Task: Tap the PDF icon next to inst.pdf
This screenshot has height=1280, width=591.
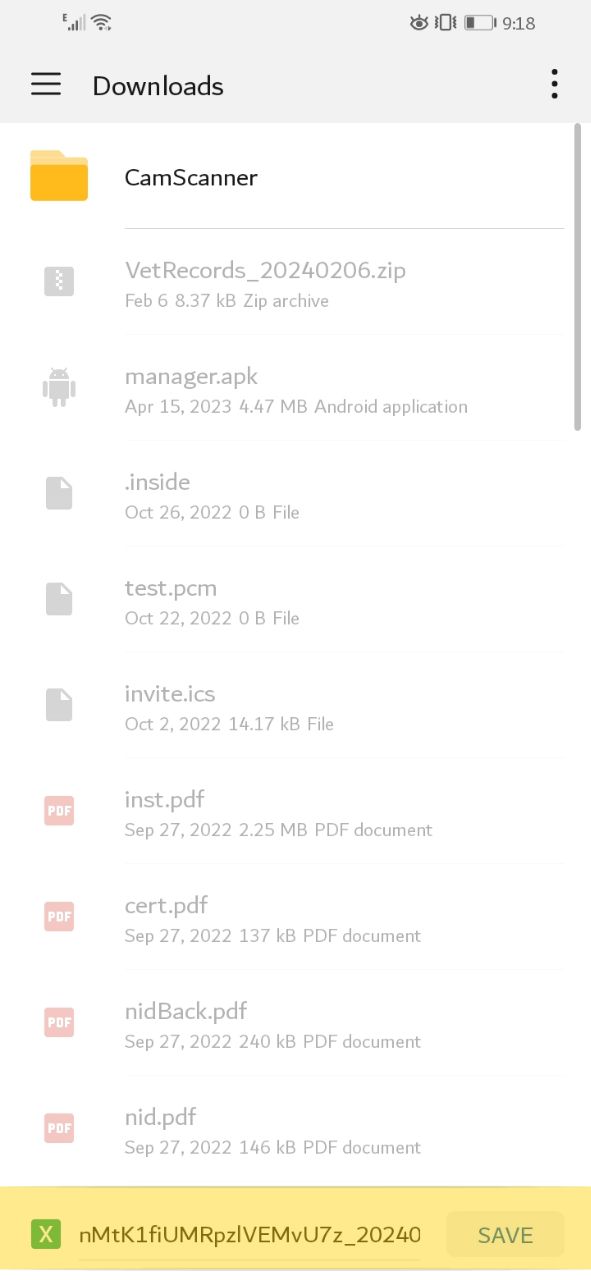Action: tap(59, 810)
